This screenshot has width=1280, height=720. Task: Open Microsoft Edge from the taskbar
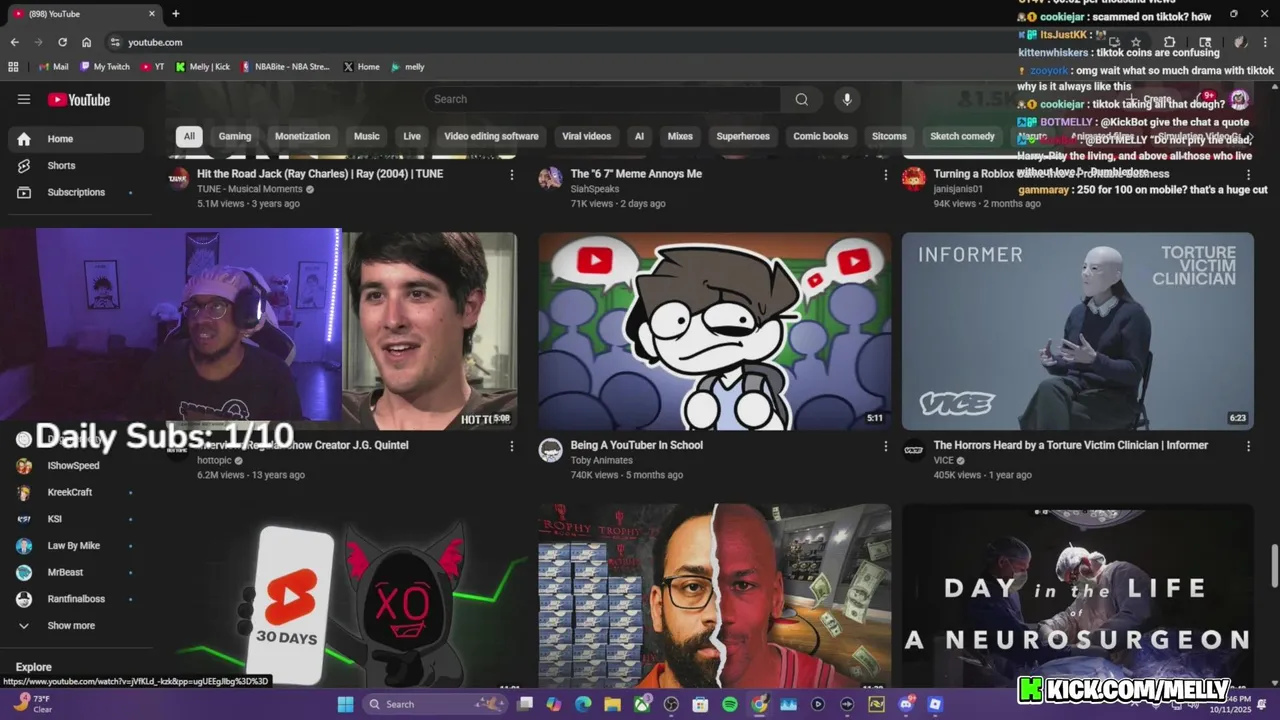tap(583, 704)
